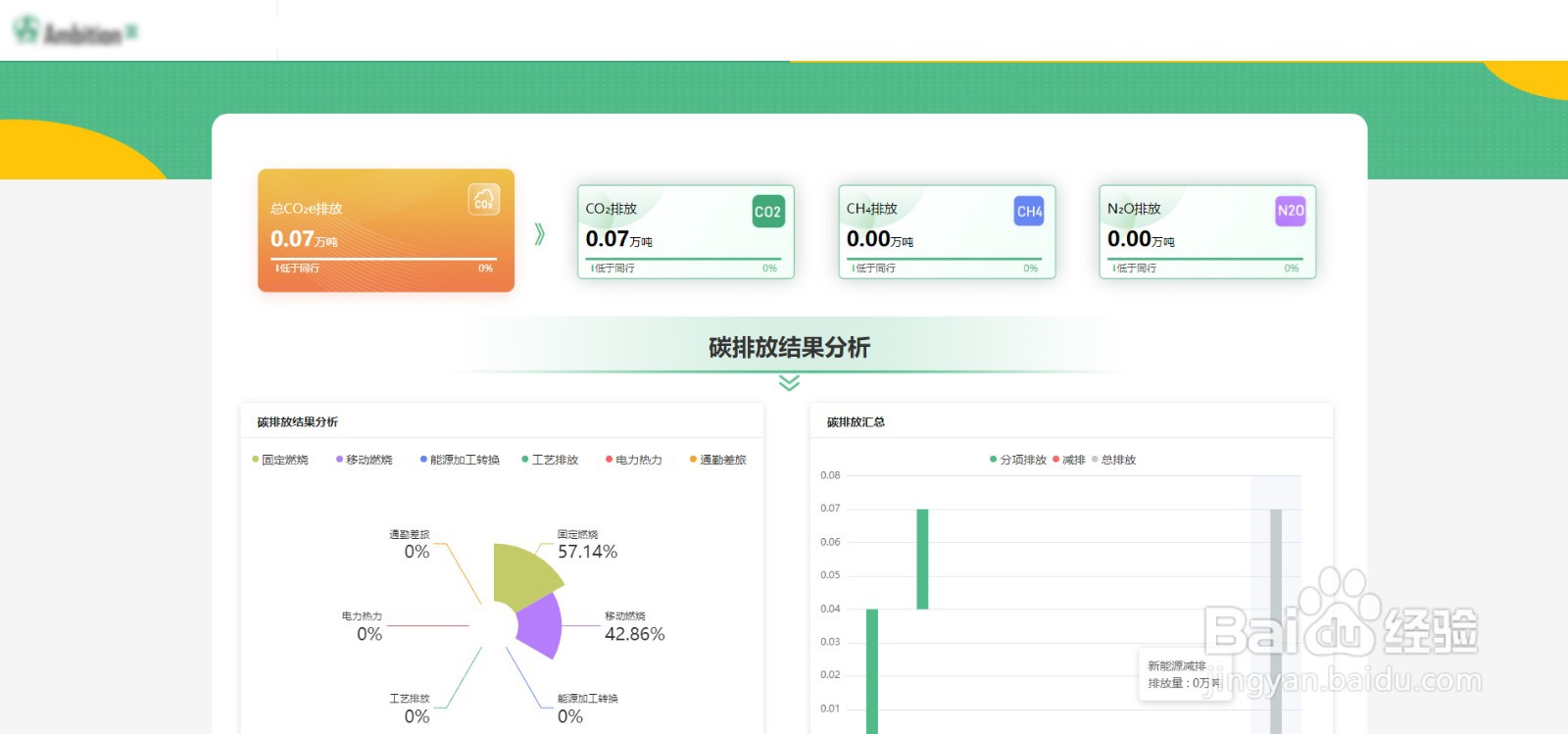Click the N2O排放 card progress bar
Screen dimensions: 1568x734
(1205, 259)
